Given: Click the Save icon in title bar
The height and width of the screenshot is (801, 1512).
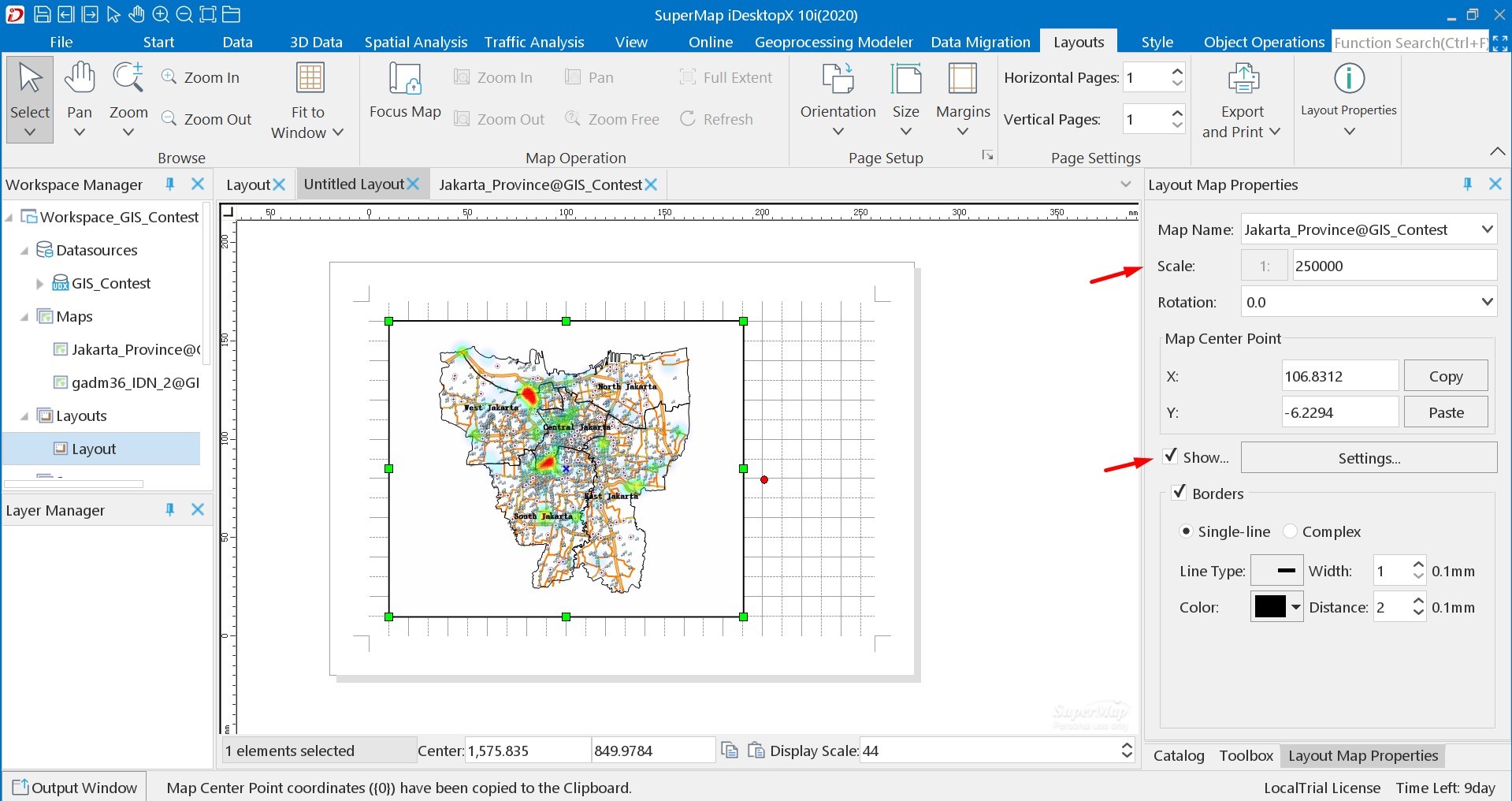Looking at the screenshot, I should pos(43,14).
